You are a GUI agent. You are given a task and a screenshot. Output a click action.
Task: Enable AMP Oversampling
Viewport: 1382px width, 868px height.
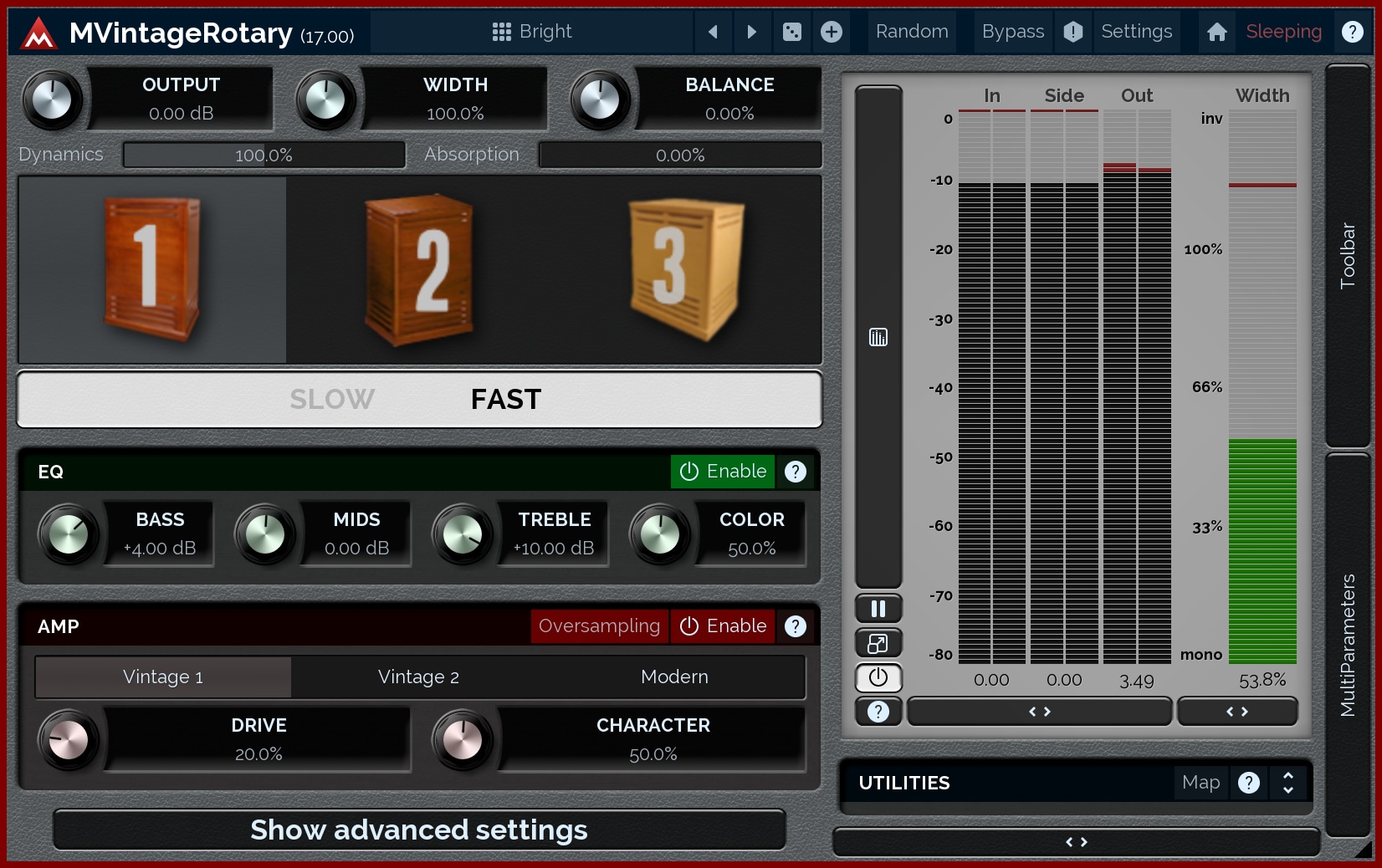point(599,626)
